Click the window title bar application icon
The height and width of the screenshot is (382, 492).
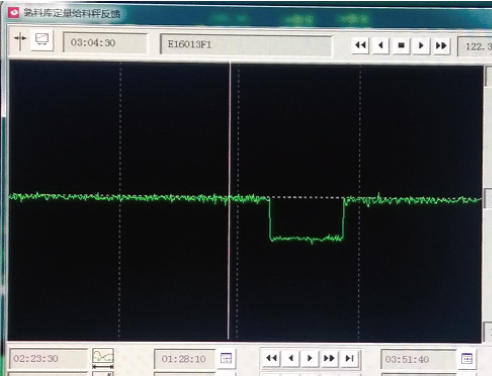click(14, 12)
